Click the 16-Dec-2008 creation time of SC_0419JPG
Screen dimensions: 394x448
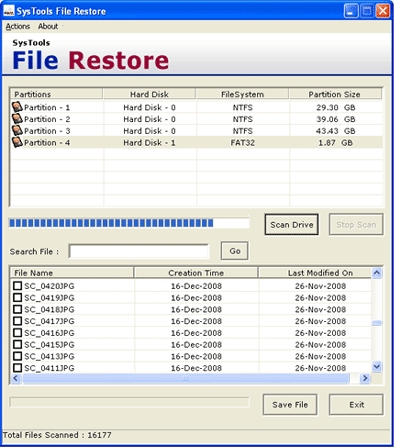pyautogui.click(x=196, y=298)
